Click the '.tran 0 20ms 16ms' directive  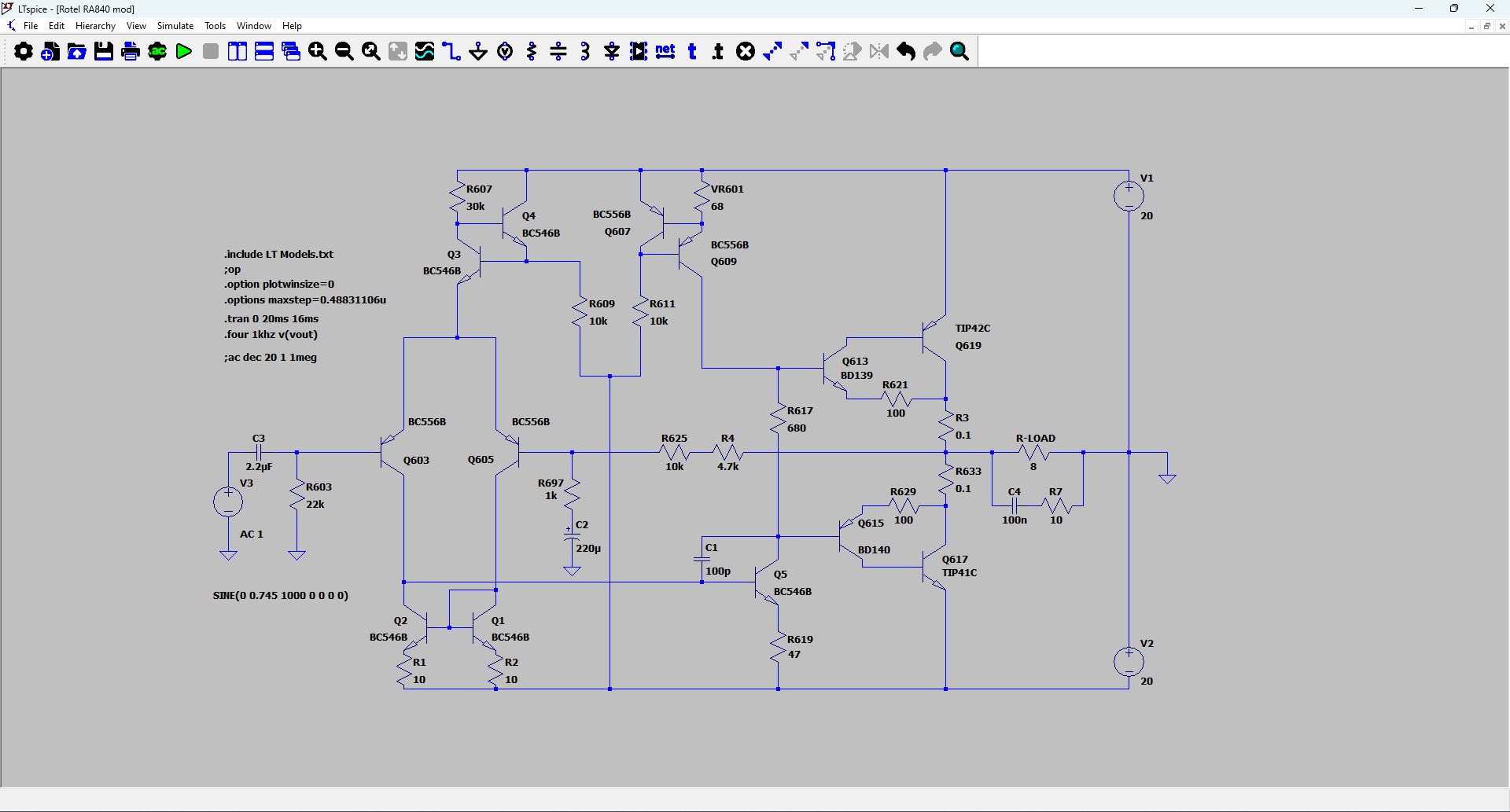(x=271, y=318)
